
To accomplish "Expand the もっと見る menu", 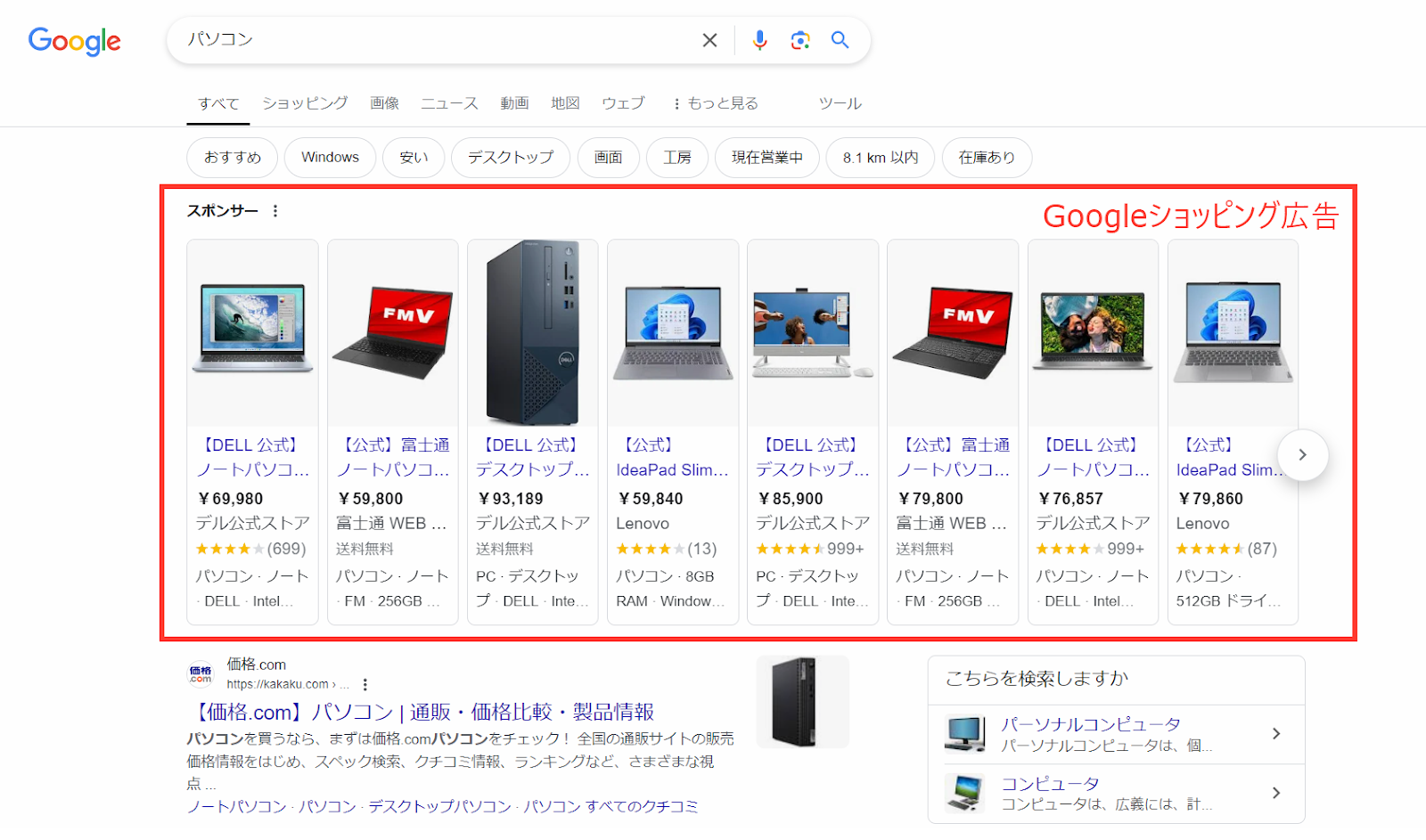I will 716,103.
